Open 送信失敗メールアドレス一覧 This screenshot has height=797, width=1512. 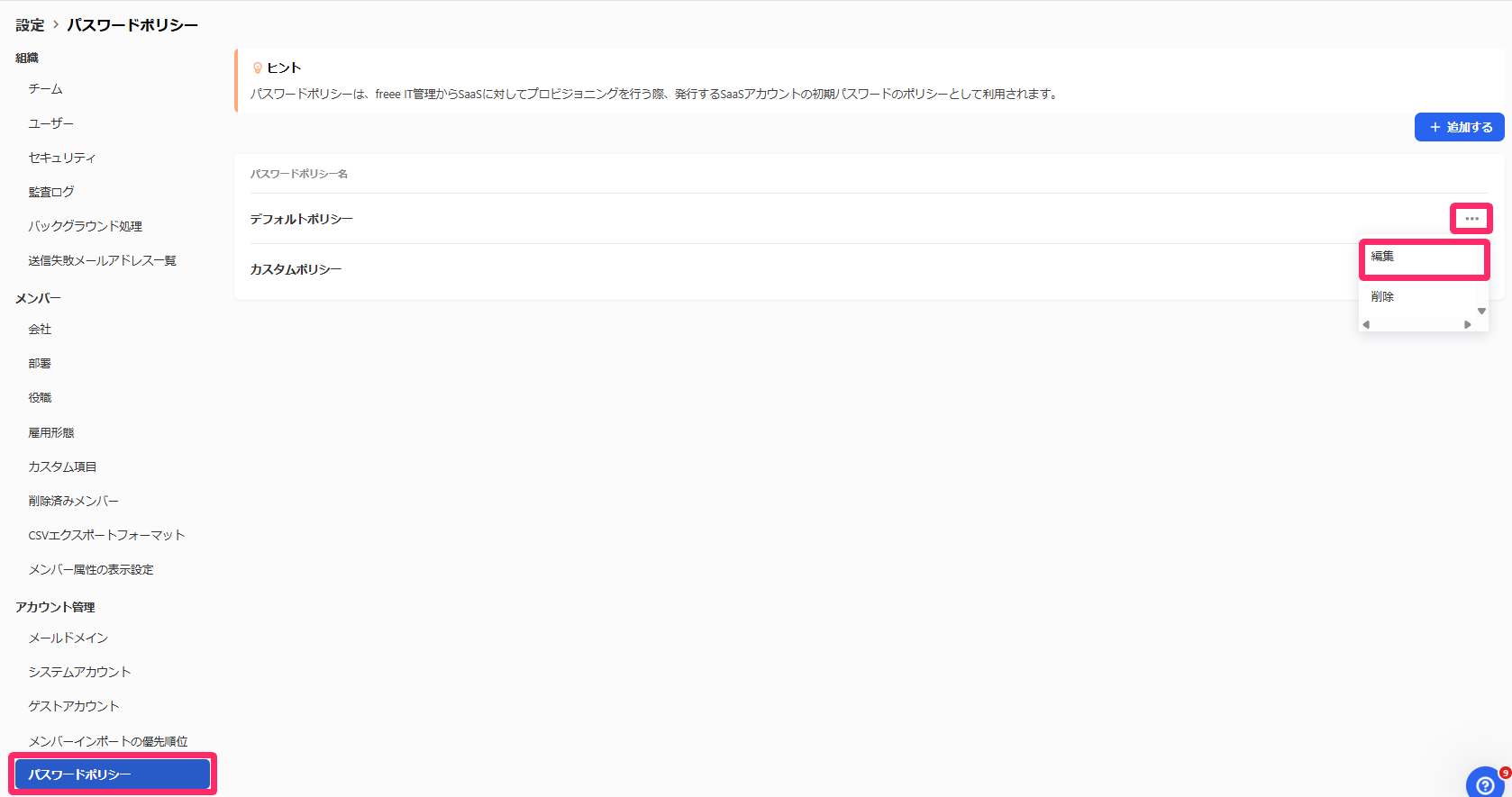click(x=102, y=260)
